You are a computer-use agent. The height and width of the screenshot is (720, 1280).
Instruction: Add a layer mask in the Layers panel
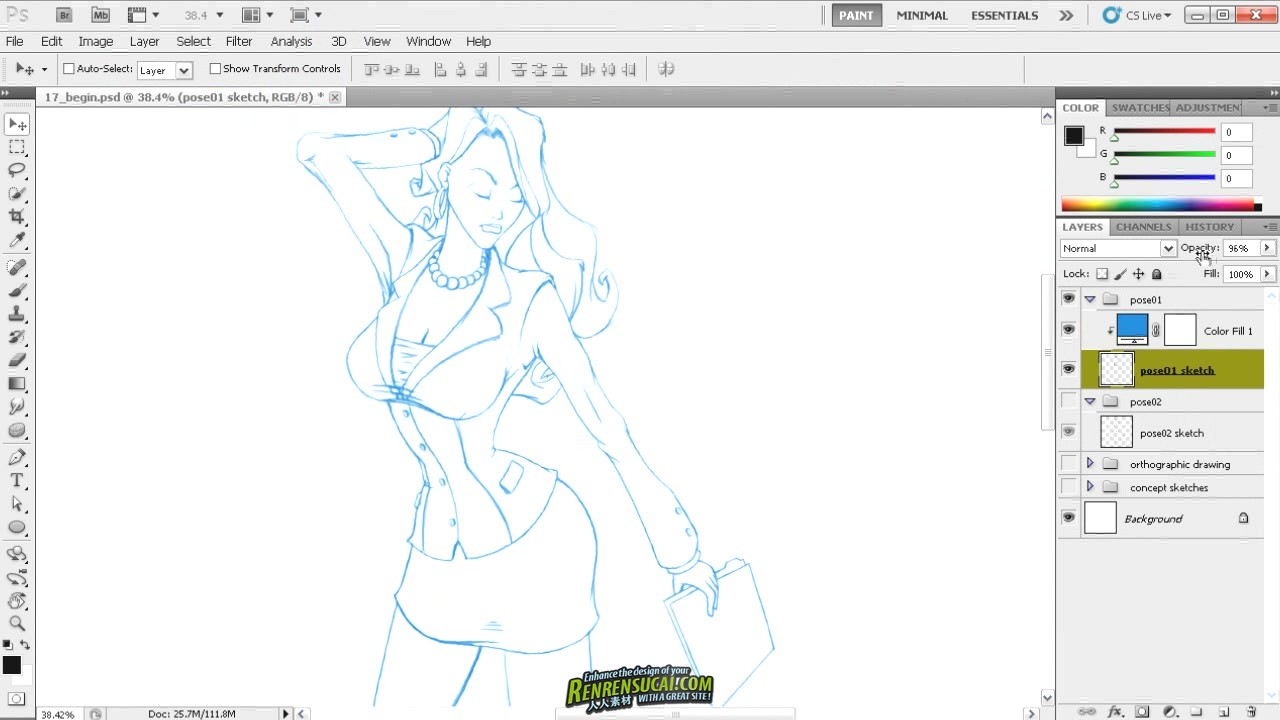(x=1143, y=712)
